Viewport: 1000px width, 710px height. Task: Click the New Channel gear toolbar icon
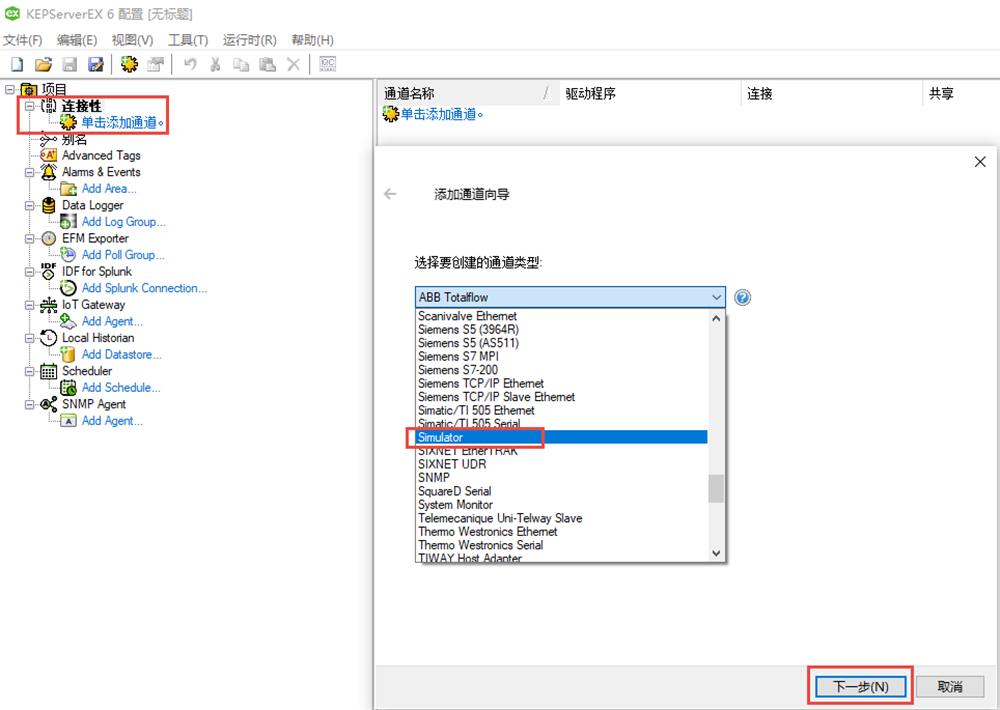pyautogui.click(x=129, y=64)
